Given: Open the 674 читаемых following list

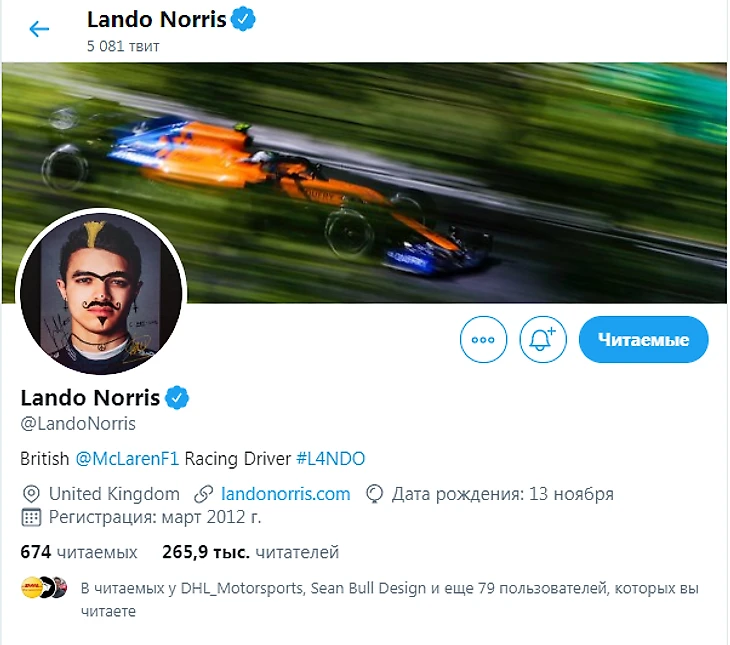Looking at the screenshot, I should pos(79,552).
